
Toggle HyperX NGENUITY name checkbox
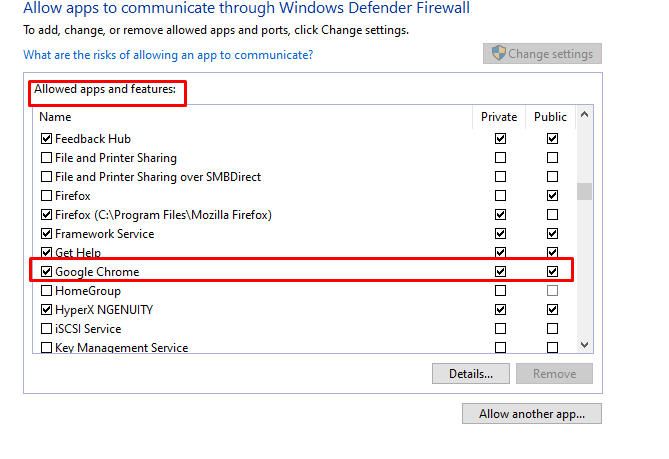coord(46,310)
